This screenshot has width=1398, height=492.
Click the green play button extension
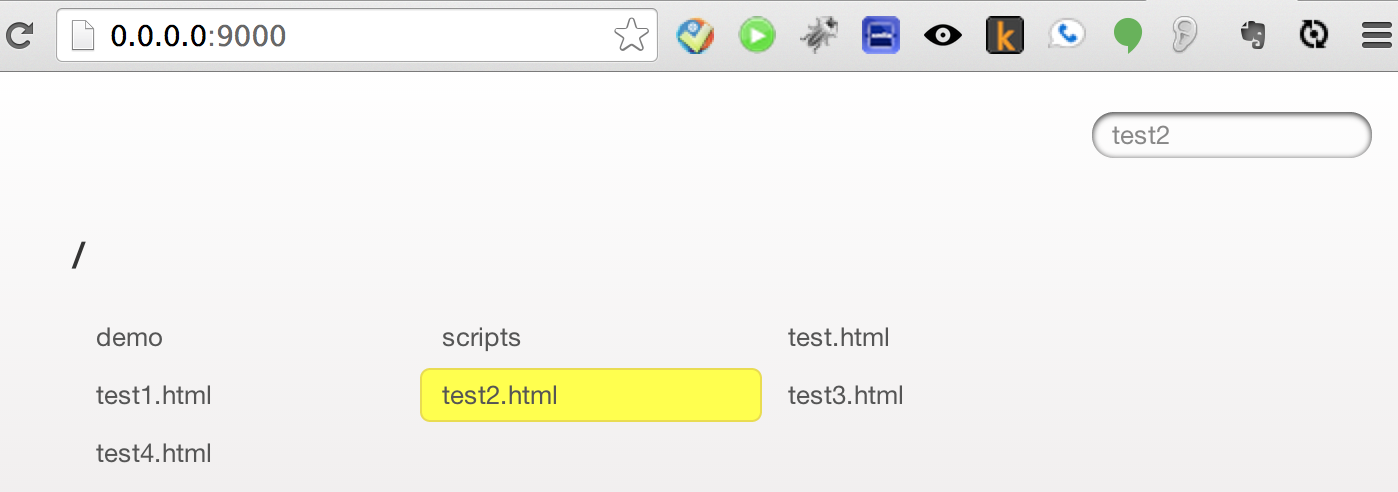[756, 37]
